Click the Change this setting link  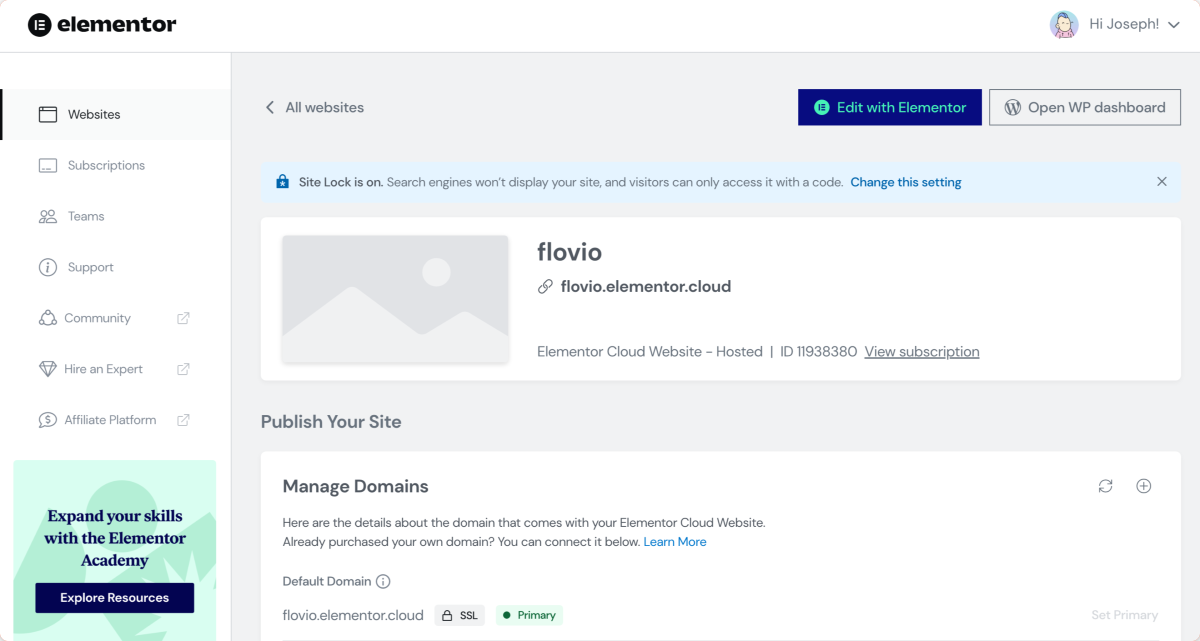[x=906, y=182]
